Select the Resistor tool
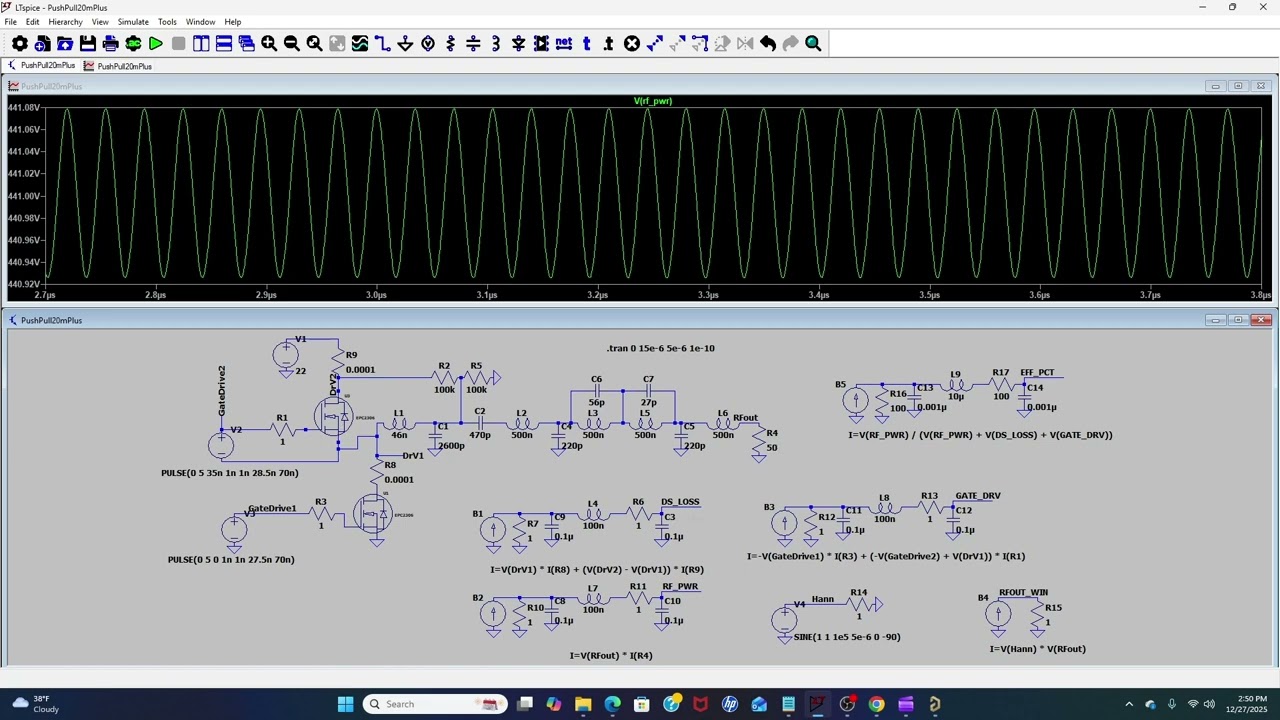The width and height of the screenshot is (1280, 720). click(x=451, y=43)
